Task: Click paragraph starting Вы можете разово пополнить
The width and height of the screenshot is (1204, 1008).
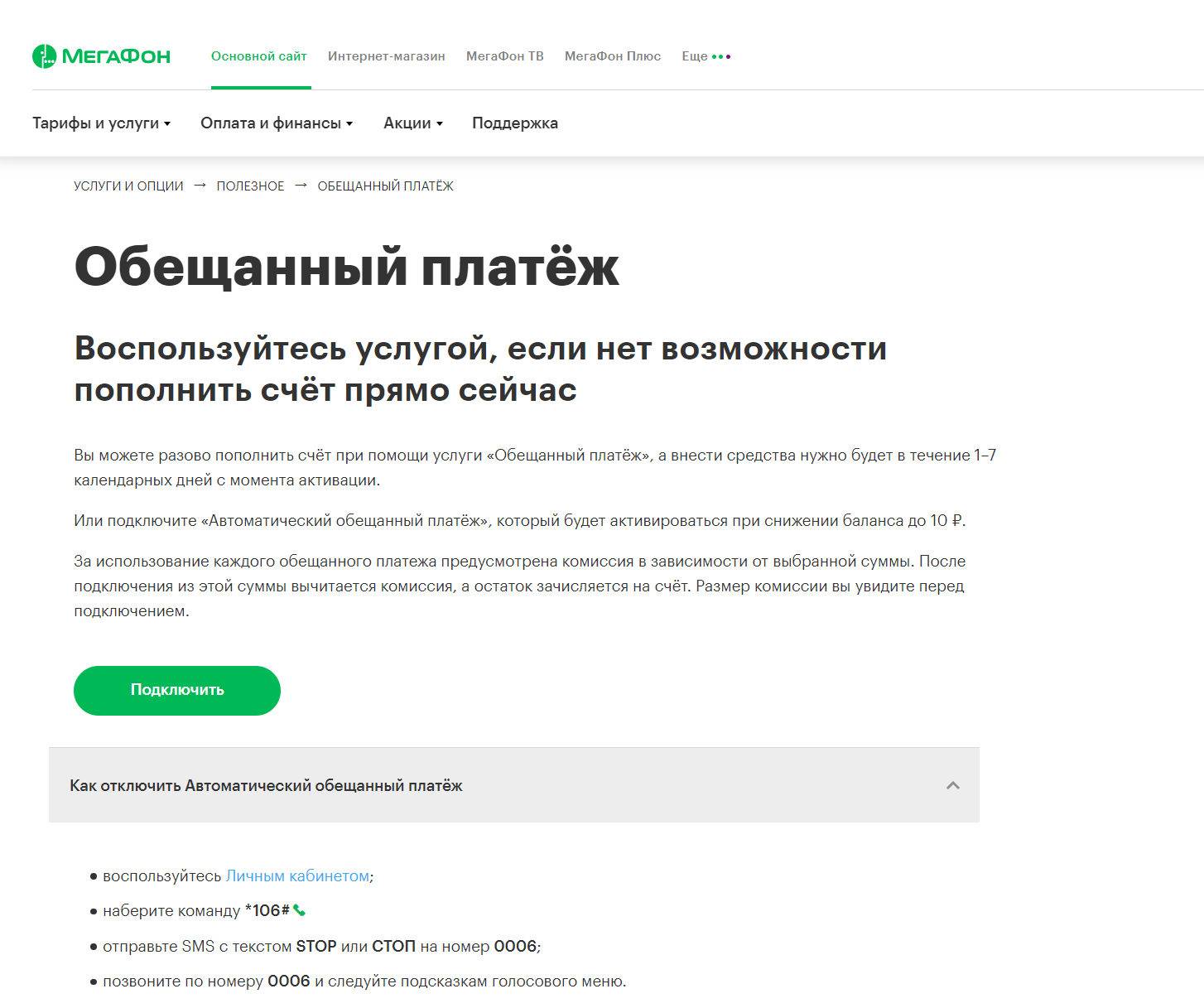Action: pos(535,467)
